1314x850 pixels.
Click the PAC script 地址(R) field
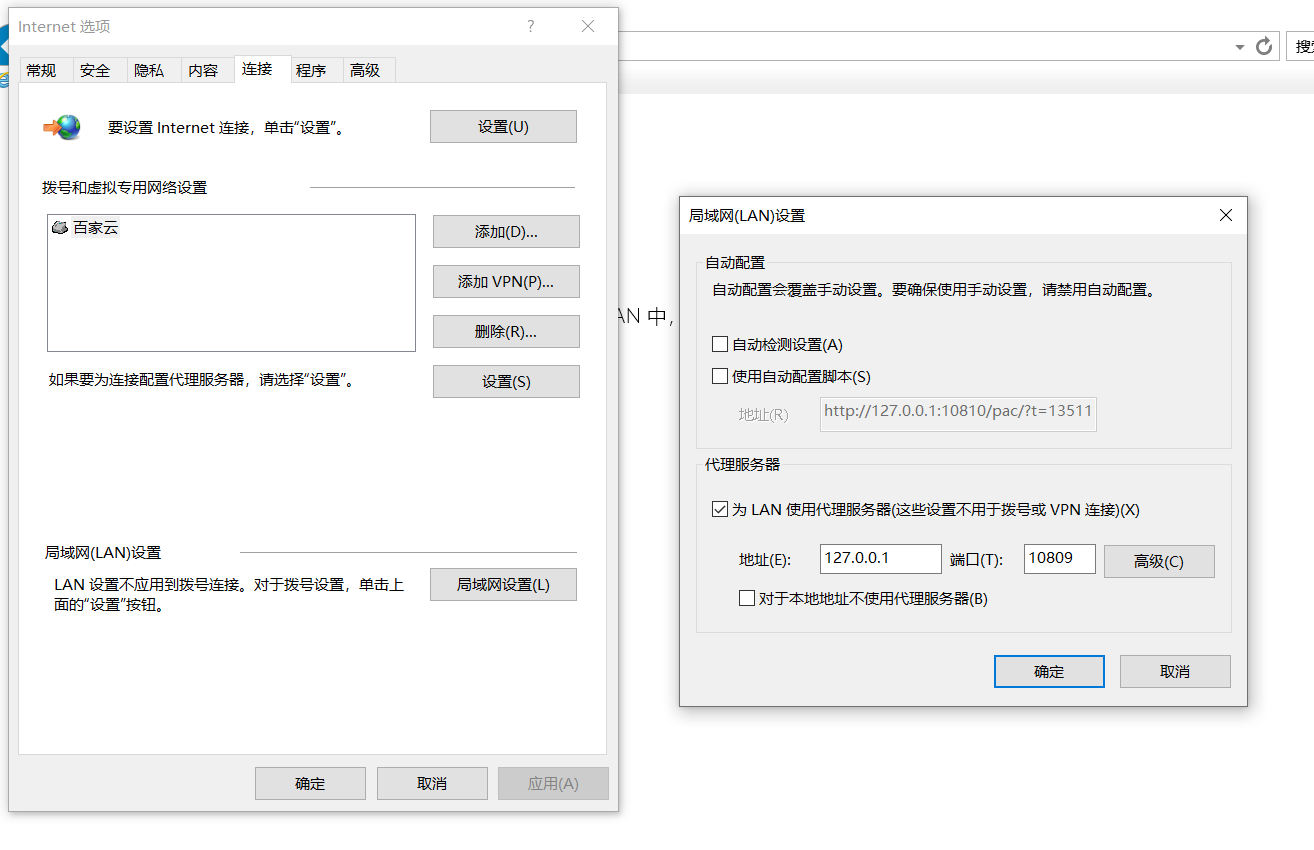pyautogui.click(x=958, y=415)
